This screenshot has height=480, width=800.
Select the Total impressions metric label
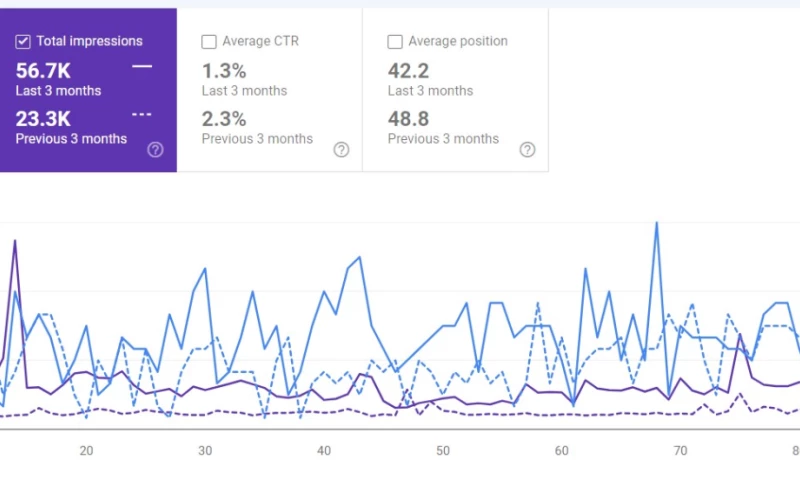pyautogui.click(x=89, y=41)
